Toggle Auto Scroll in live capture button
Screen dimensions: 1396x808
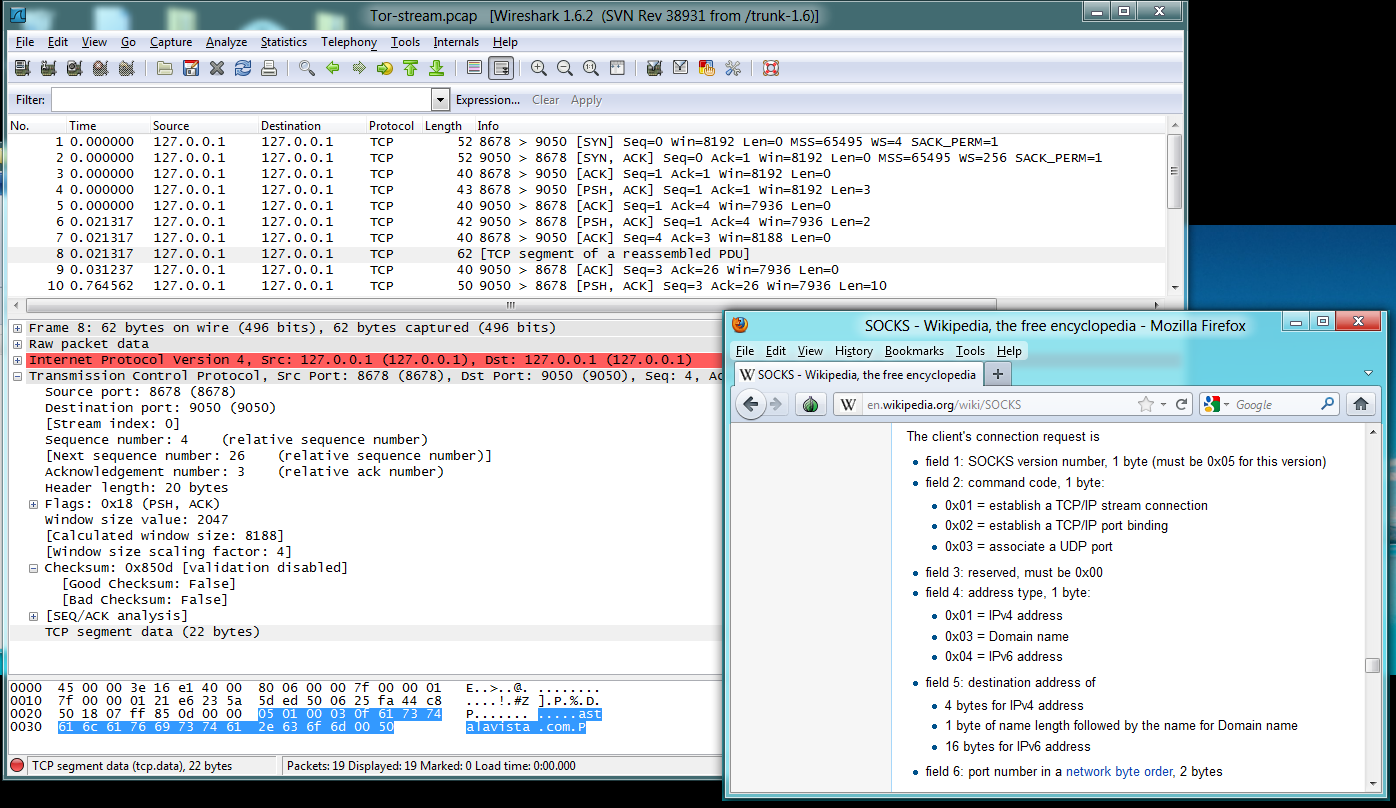pos(502,69)
